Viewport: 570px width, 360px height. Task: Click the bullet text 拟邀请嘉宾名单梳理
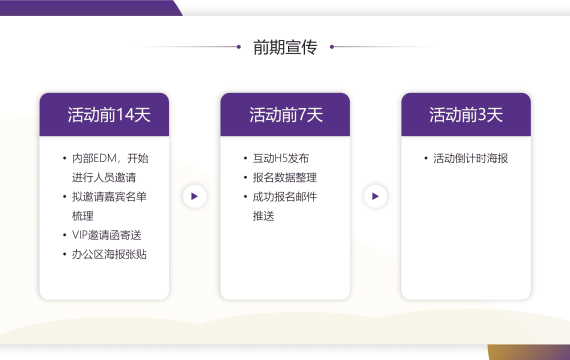[109, 206]
